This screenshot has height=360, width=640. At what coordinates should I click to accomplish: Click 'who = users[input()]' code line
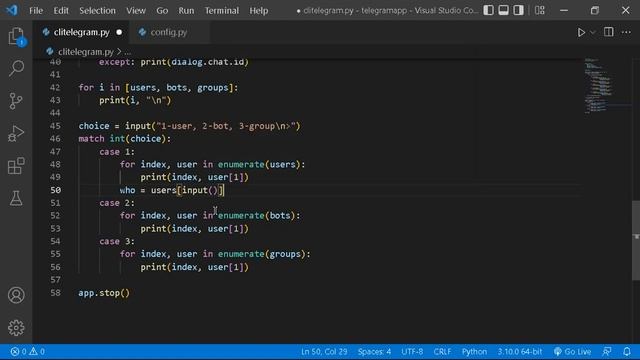[172, 190]
